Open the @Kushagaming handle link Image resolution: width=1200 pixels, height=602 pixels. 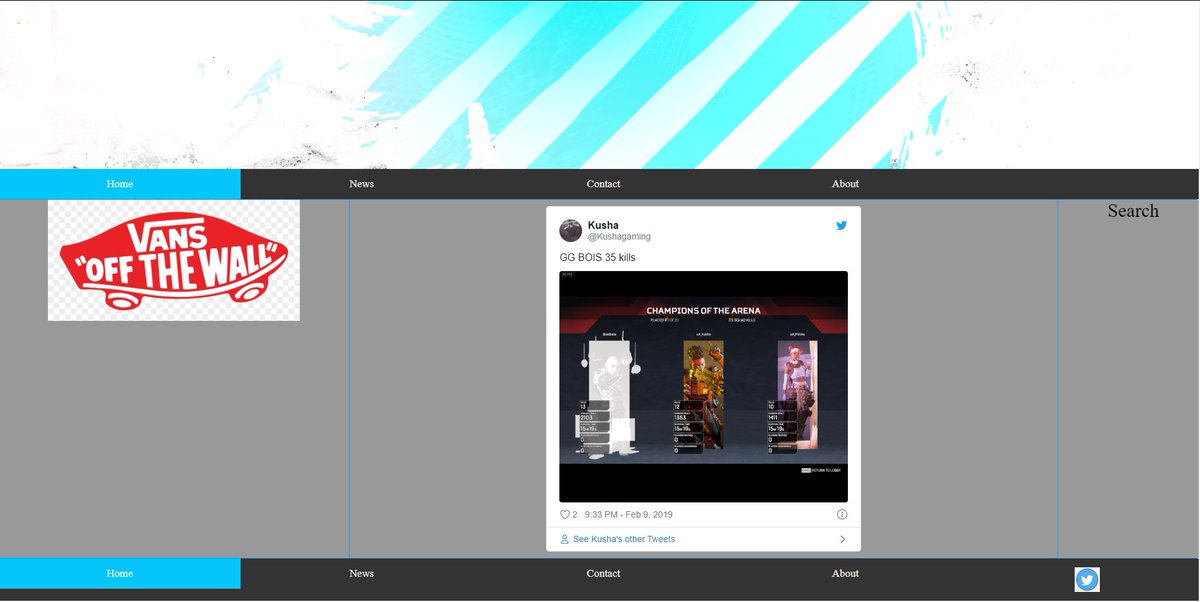(x=619, y=237)
